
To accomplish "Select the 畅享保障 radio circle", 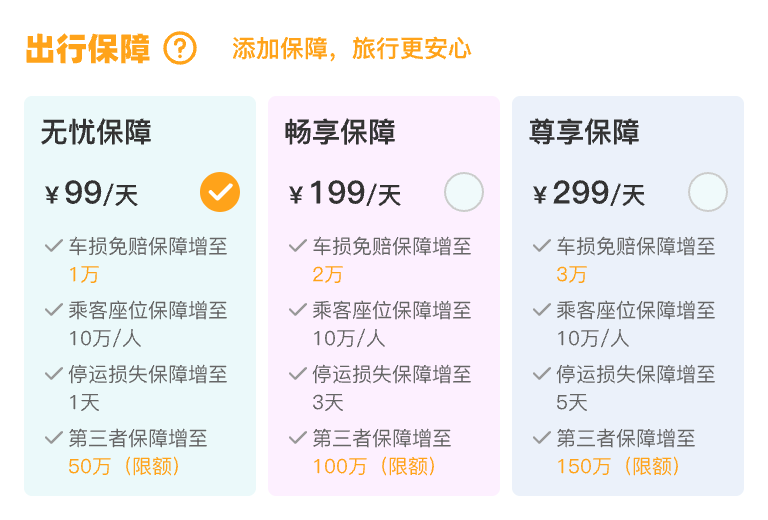I will point(464,192).
